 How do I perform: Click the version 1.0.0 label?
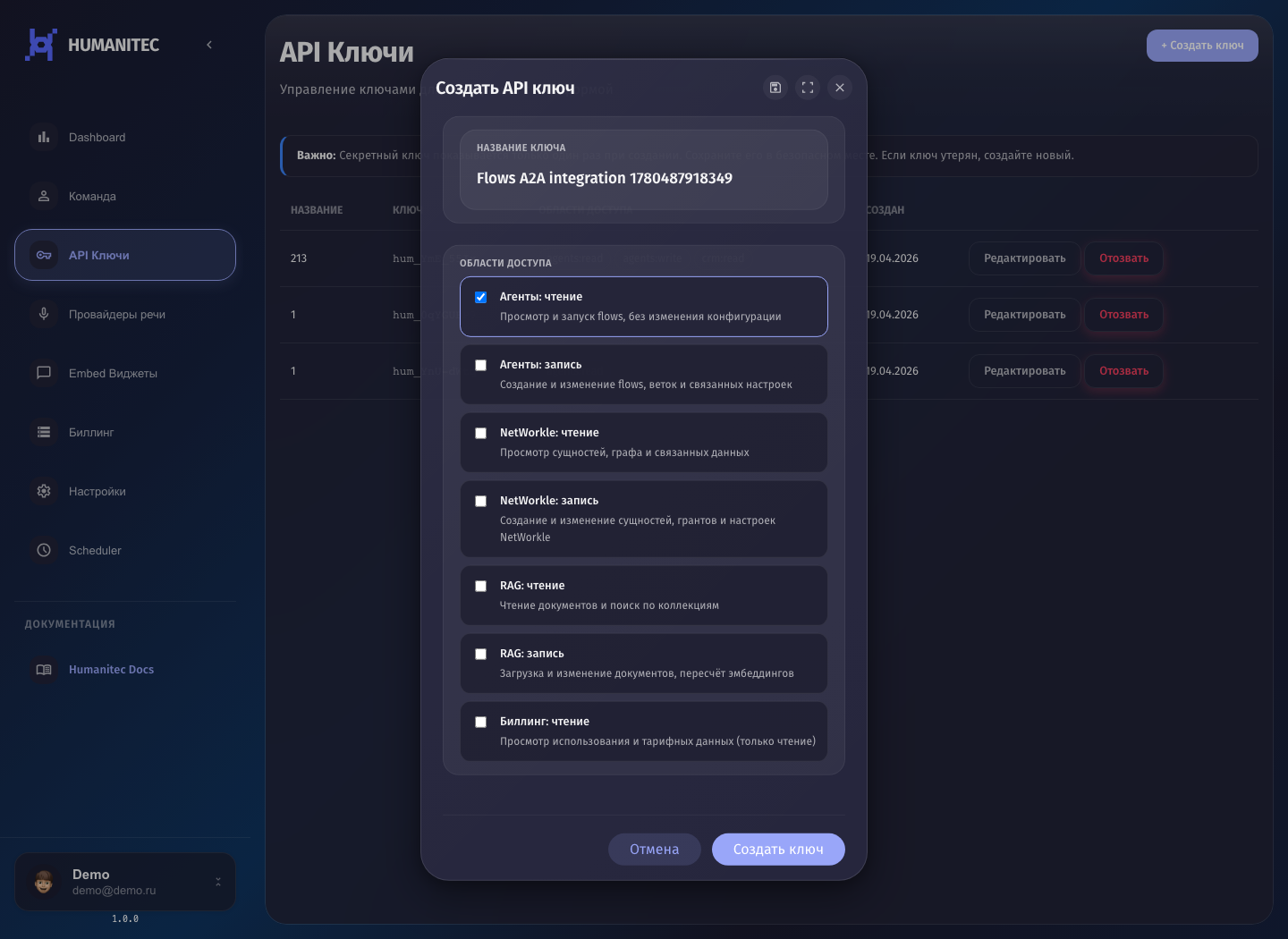pyautogui.click(x=125, y=918)
